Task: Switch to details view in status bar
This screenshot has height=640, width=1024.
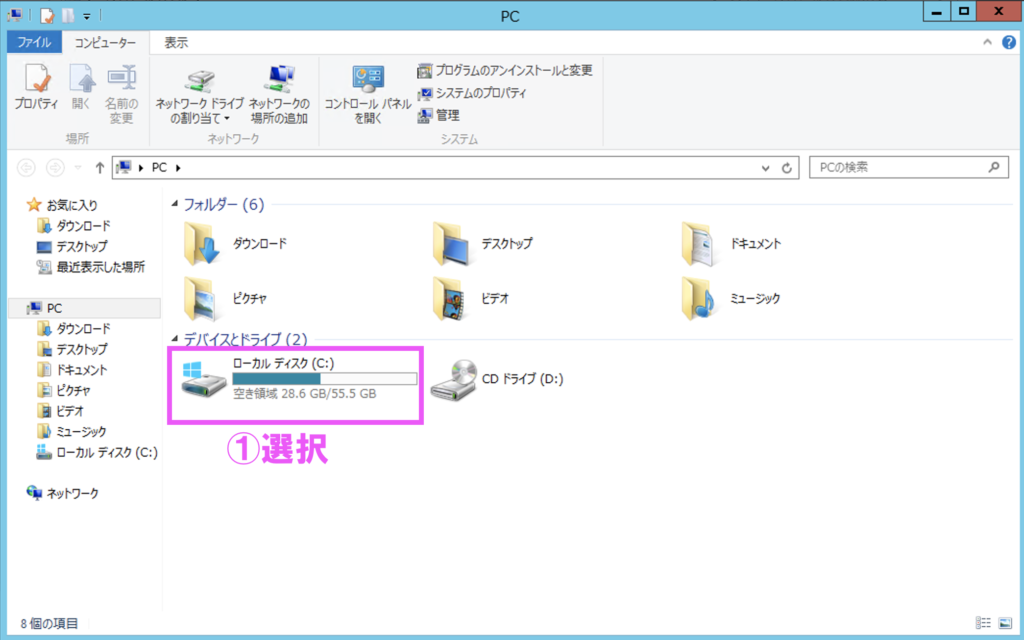Action: tap(983, 623)
